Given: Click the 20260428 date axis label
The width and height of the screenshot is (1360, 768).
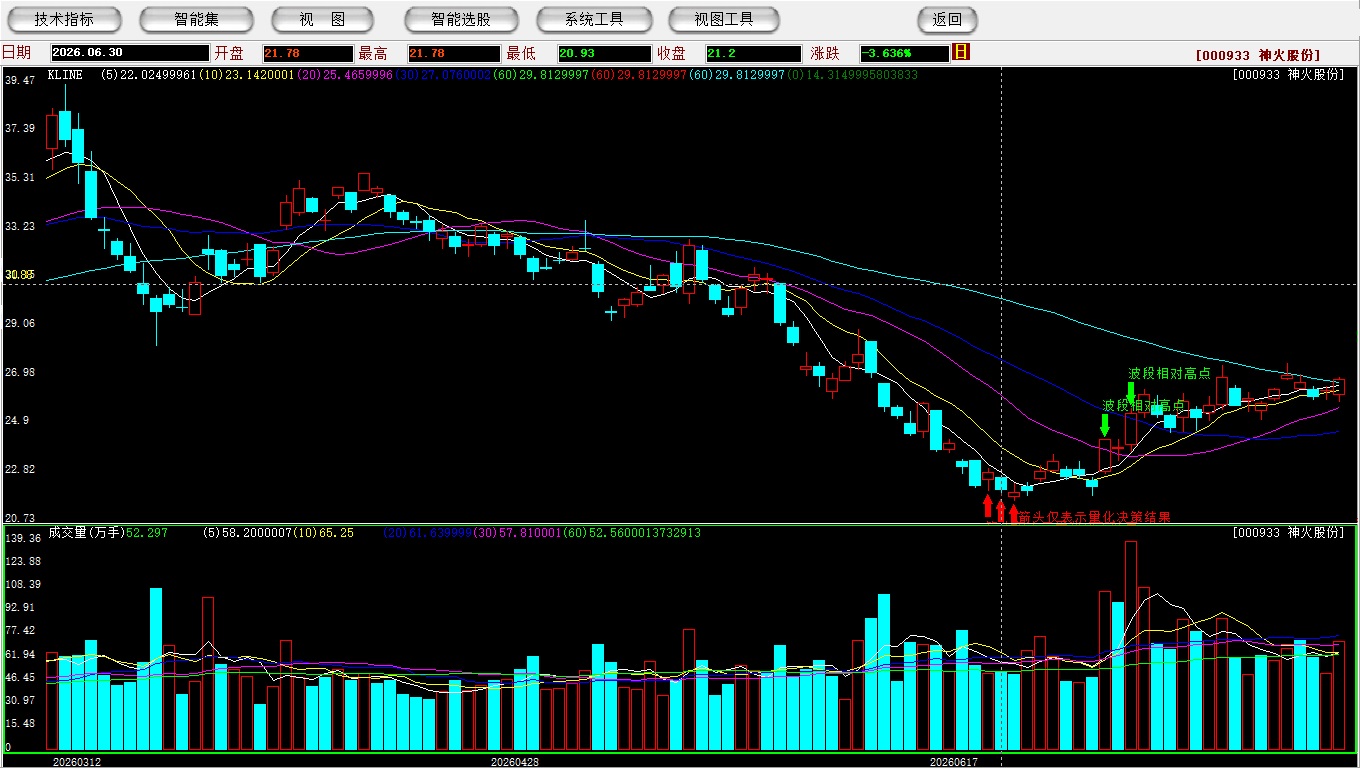Looking at the screenshot, I should click(515, 761).
